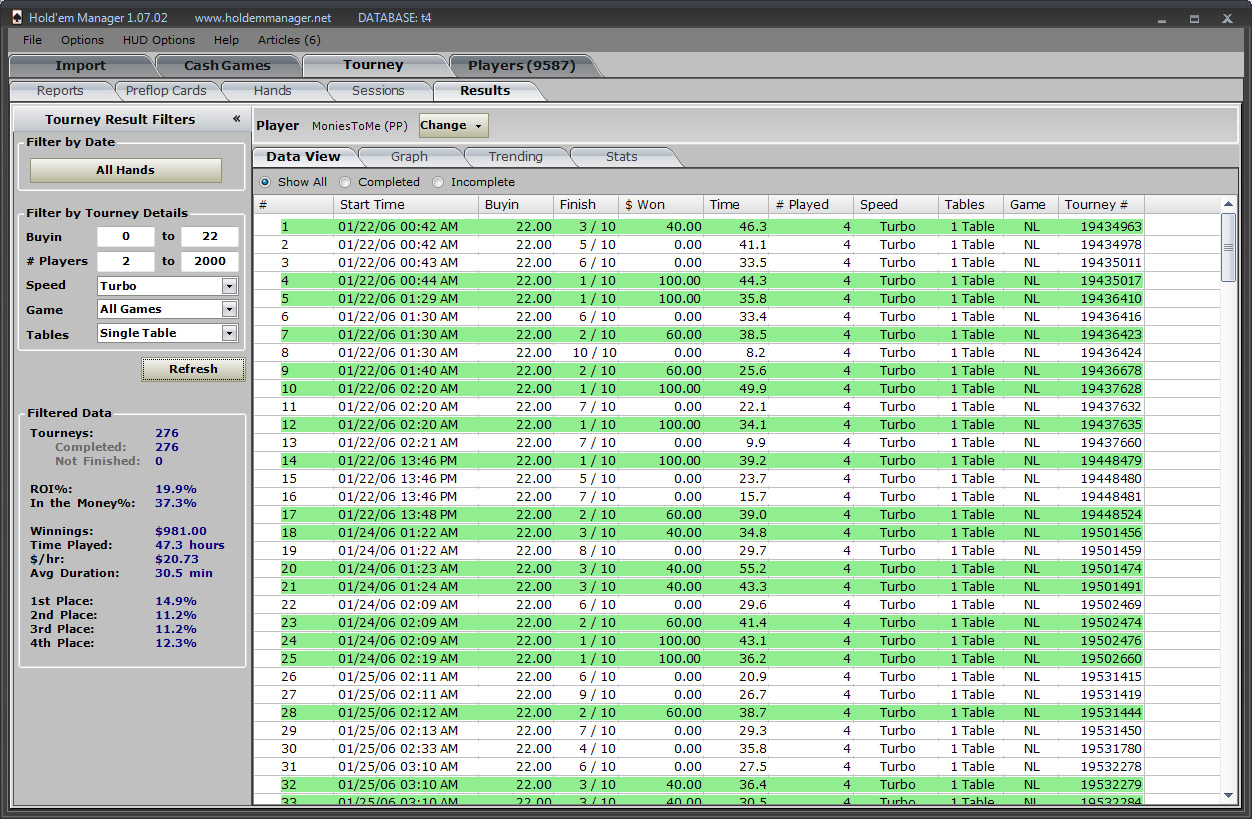Click the Buyin minimum input field
This screenshot has height=819, width=1252.
[125, 237]
